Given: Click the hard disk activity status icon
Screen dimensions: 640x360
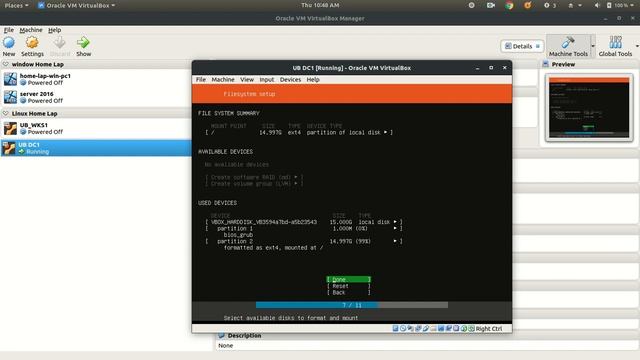Looking at the screenshot, I should 396,329.
